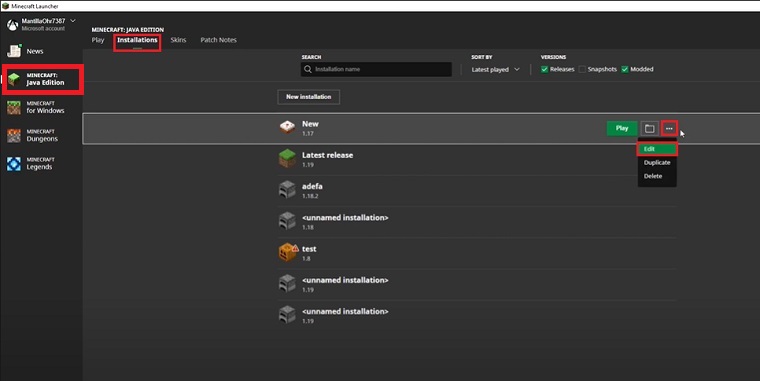
Task: Click the three-dot menu of New installation
Action: click(x=669, y=128)
